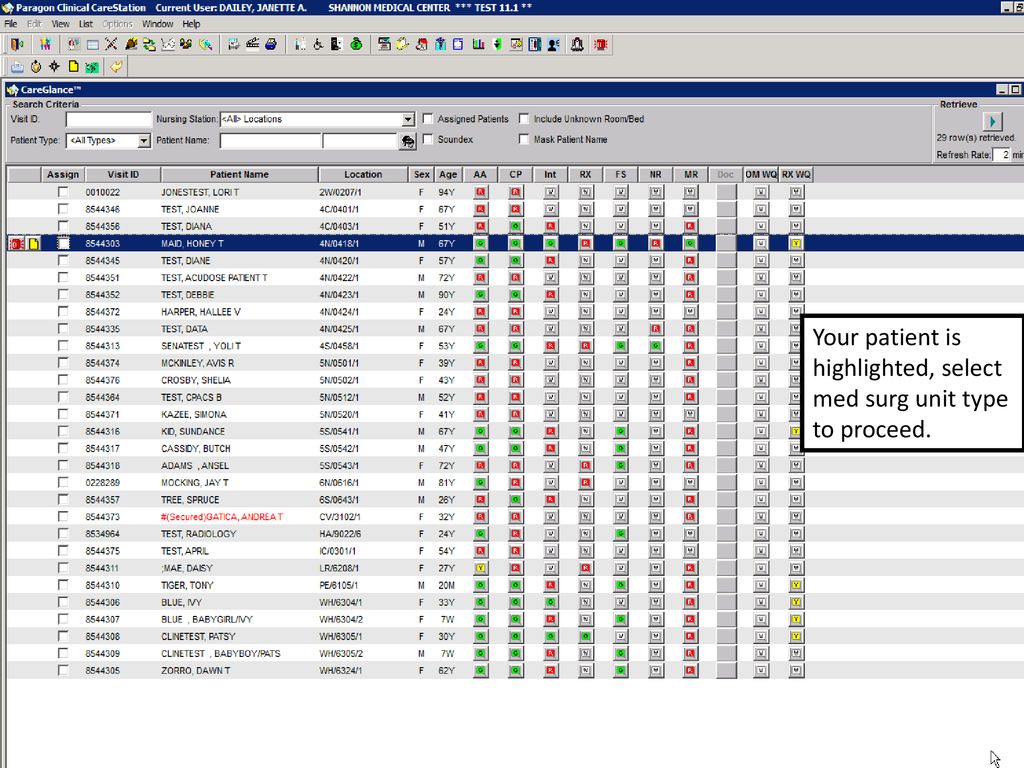Check Assign box for HARPER, HALLEE V
Viewport: 1024px width, 768px height.
(x=63, y=312)
